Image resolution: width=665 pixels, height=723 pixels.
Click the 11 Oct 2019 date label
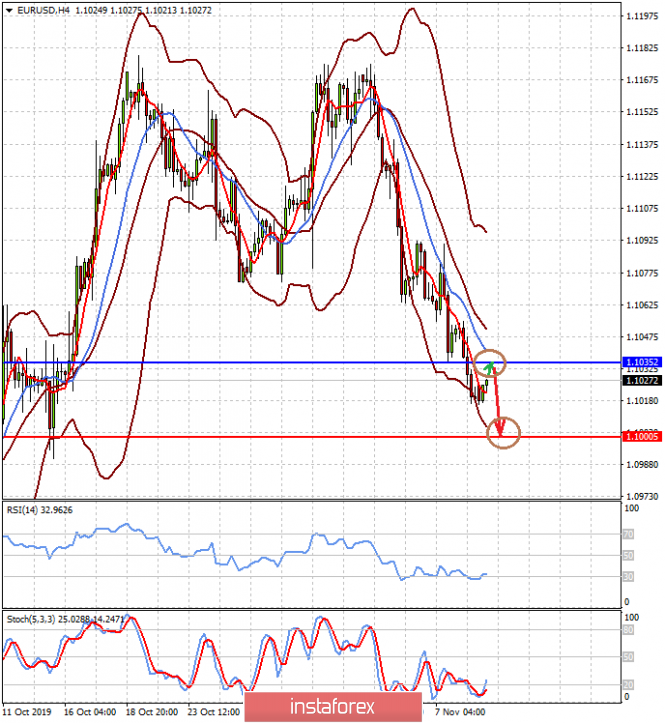27,713
